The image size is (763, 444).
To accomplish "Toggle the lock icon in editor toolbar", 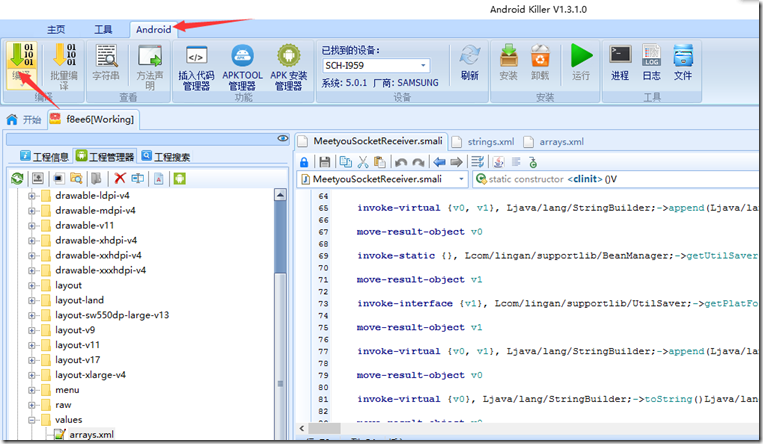I will [x=304, y=162].
